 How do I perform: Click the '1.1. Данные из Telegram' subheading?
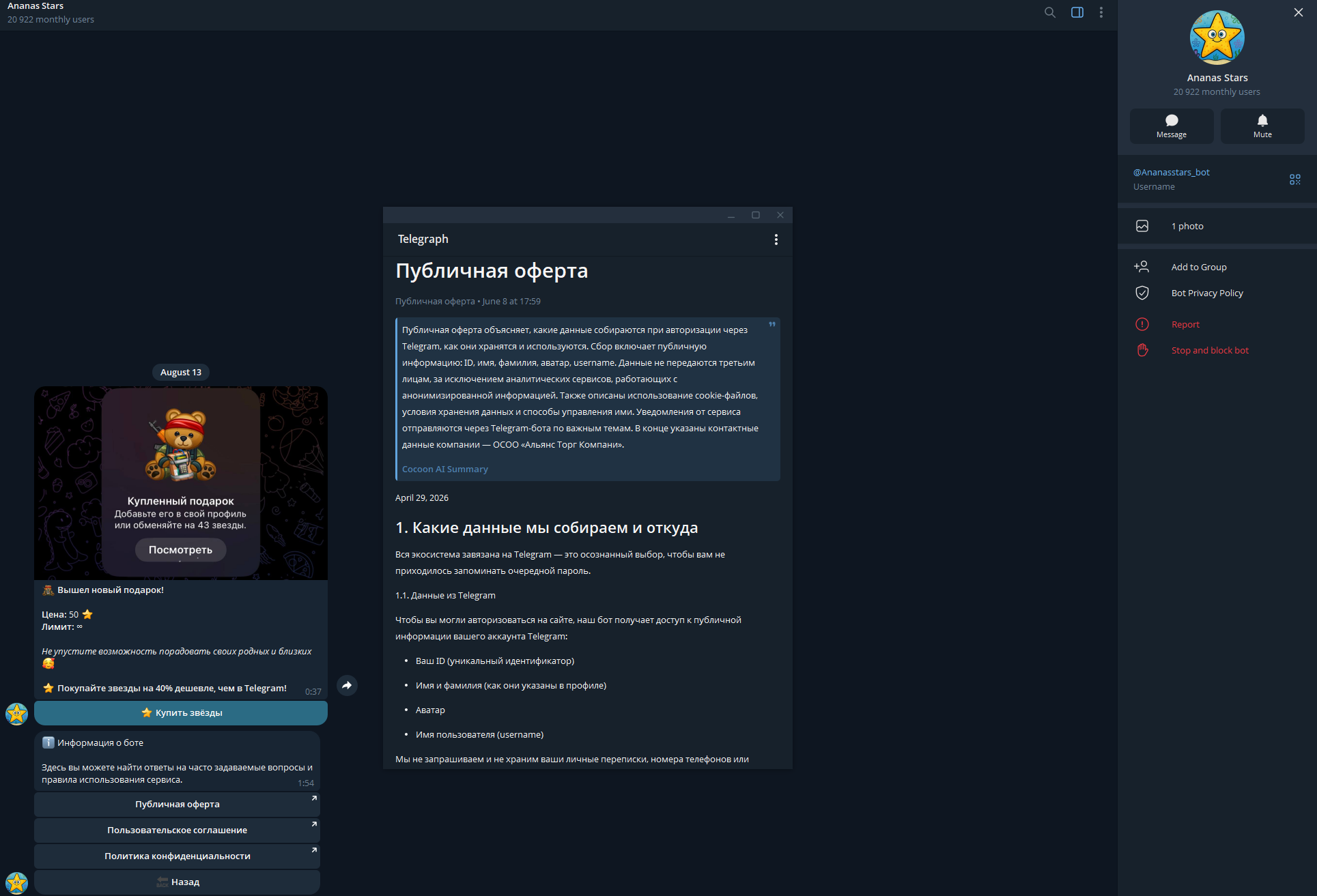pos(445,595)
